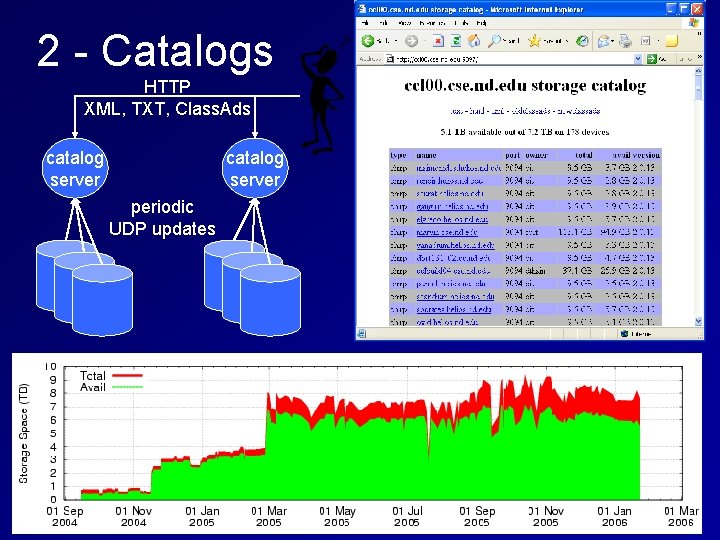
Task: Open the host link in the dthain row
Action: (453, 271)
